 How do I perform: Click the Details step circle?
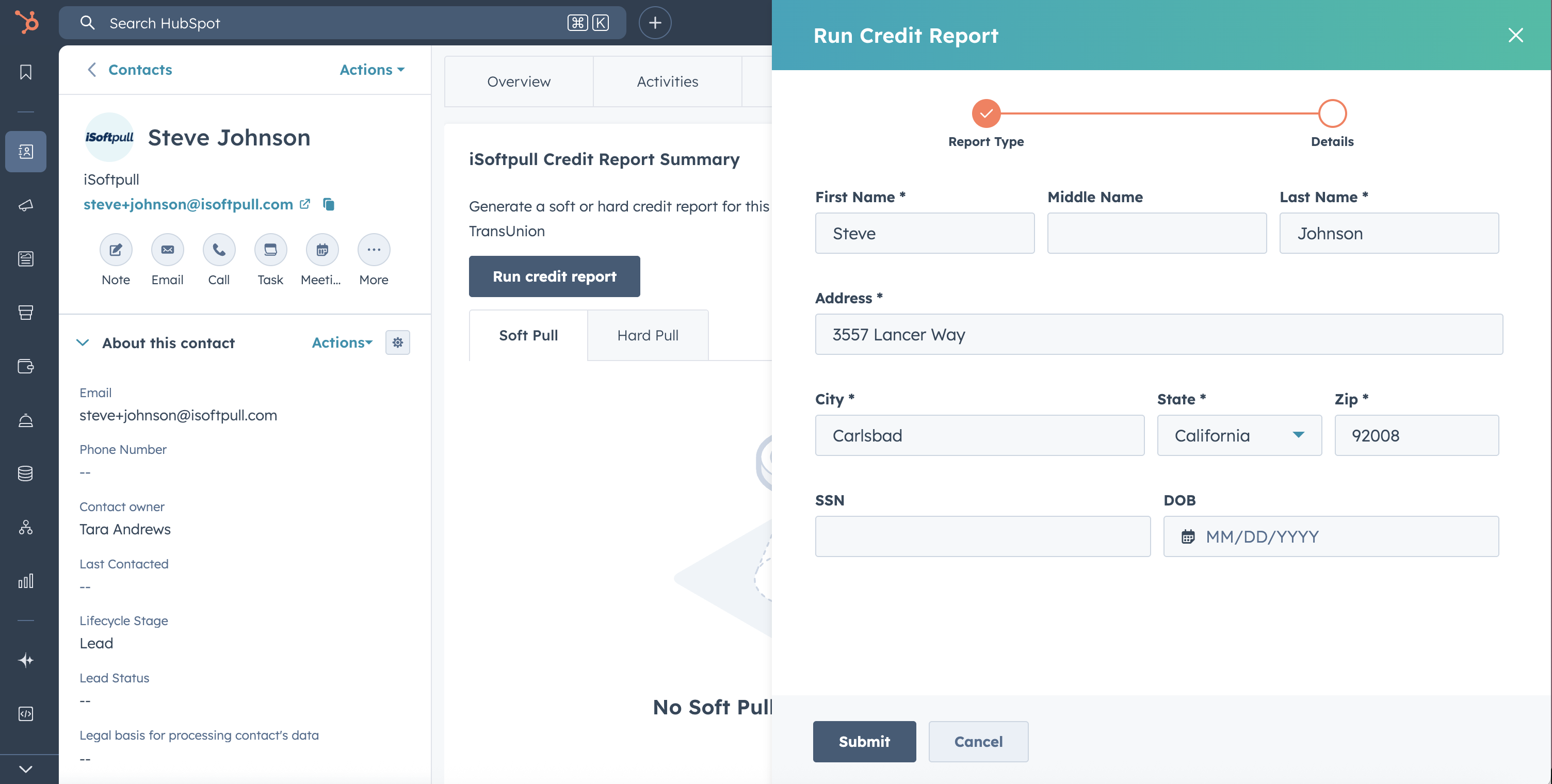1332,113
